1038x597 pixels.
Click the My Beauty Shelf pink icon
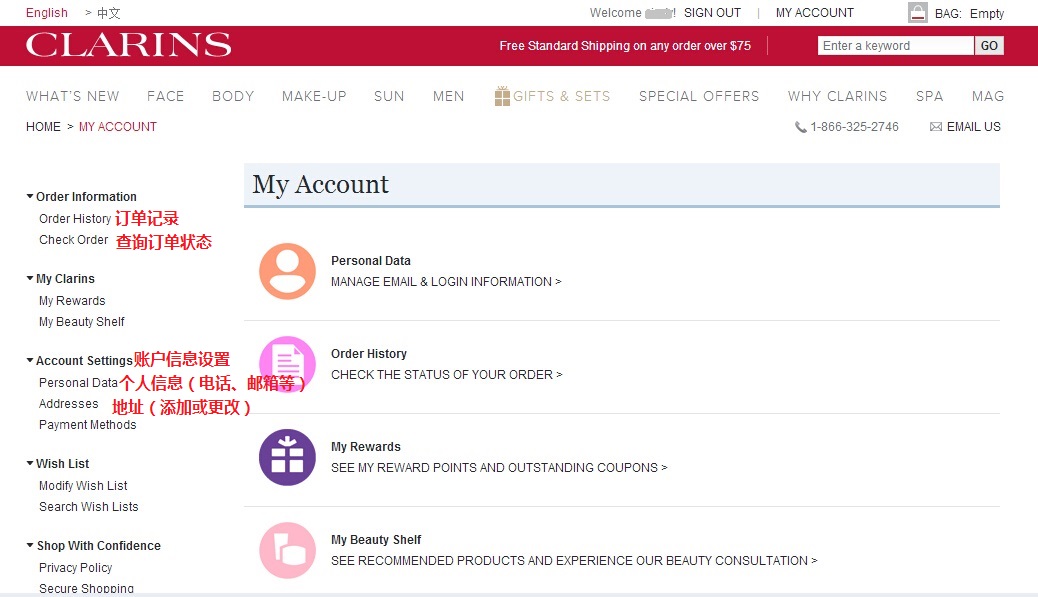287,550
